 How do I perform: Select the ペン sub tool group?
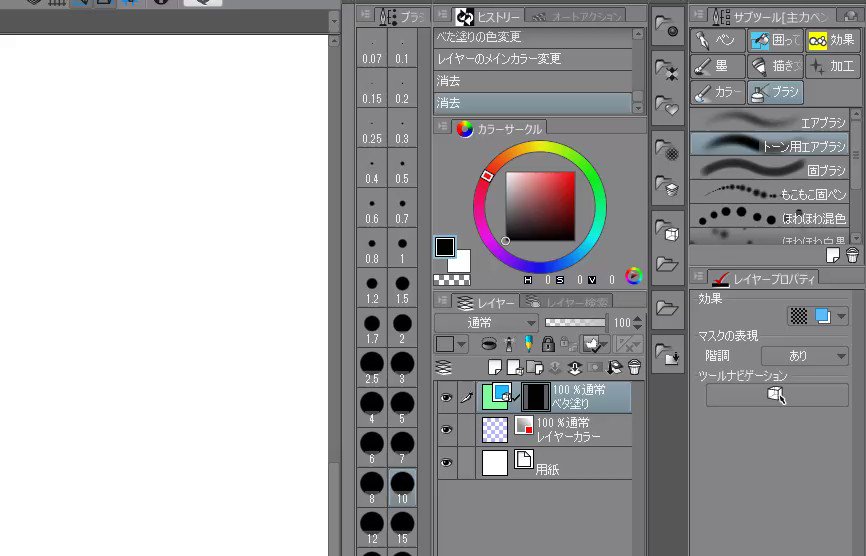717,40
